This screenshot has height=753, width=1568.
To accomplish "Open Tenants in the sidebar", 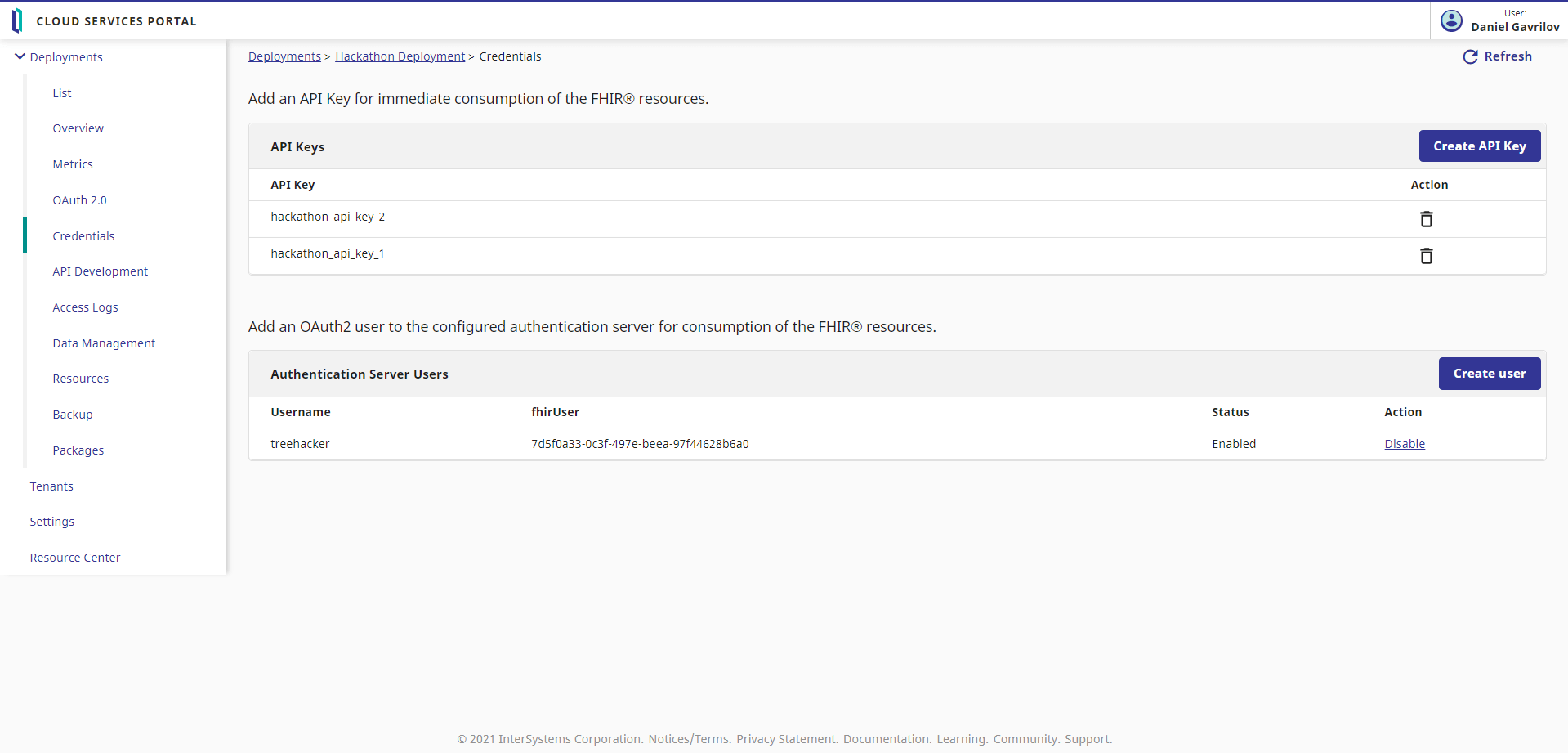I will pyautogui.click(x=51, y=486).
